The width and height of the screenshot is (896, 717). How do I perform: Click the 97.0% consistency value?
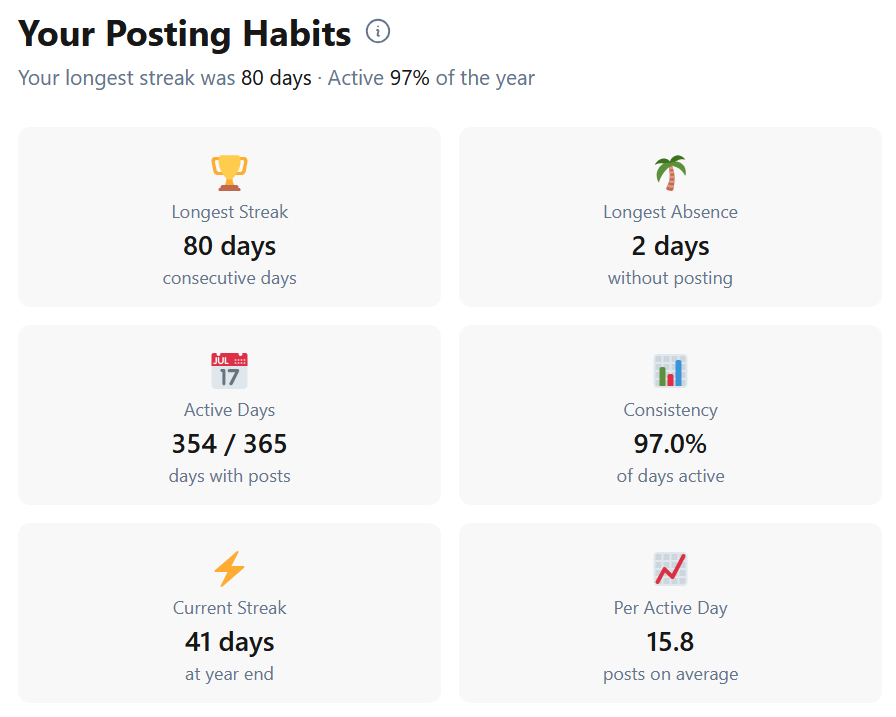(x=670, y=444)
